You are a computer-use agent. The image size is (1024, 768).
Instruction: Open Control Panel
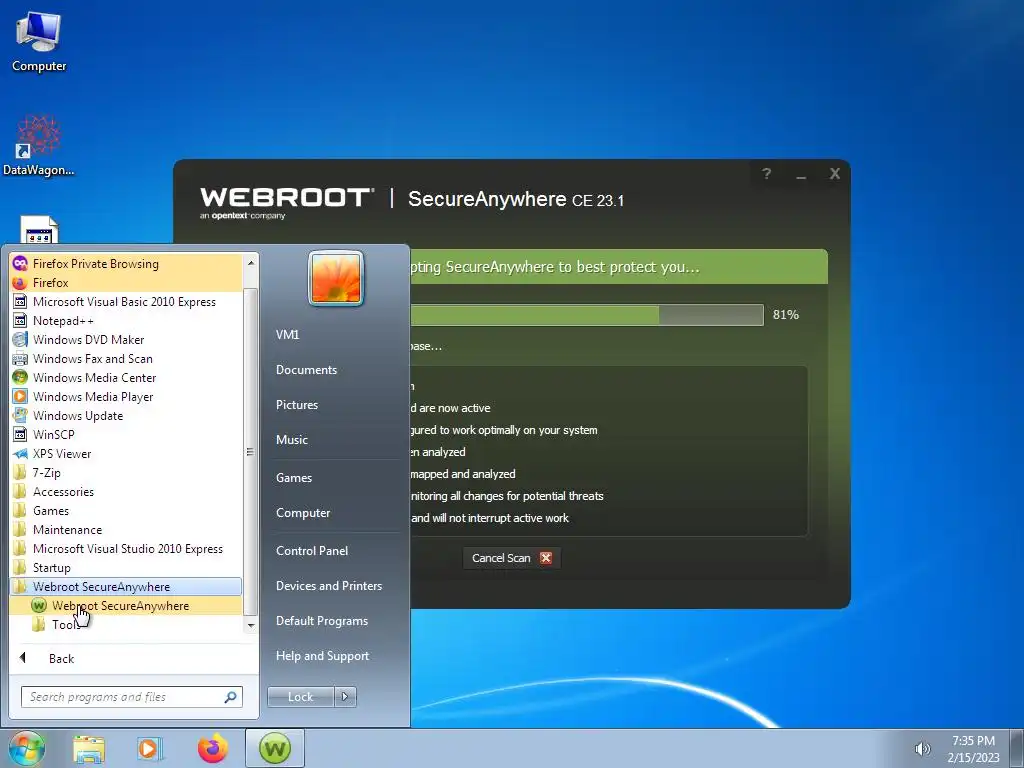point(312,551)
